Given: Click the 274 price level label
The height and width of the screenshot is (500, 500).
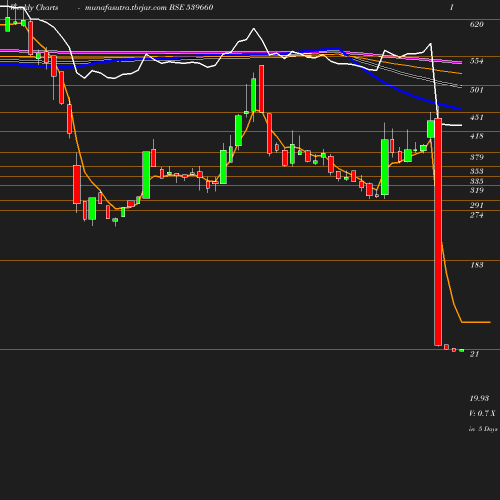Looking at the screenshot, I should click(476, 215).
